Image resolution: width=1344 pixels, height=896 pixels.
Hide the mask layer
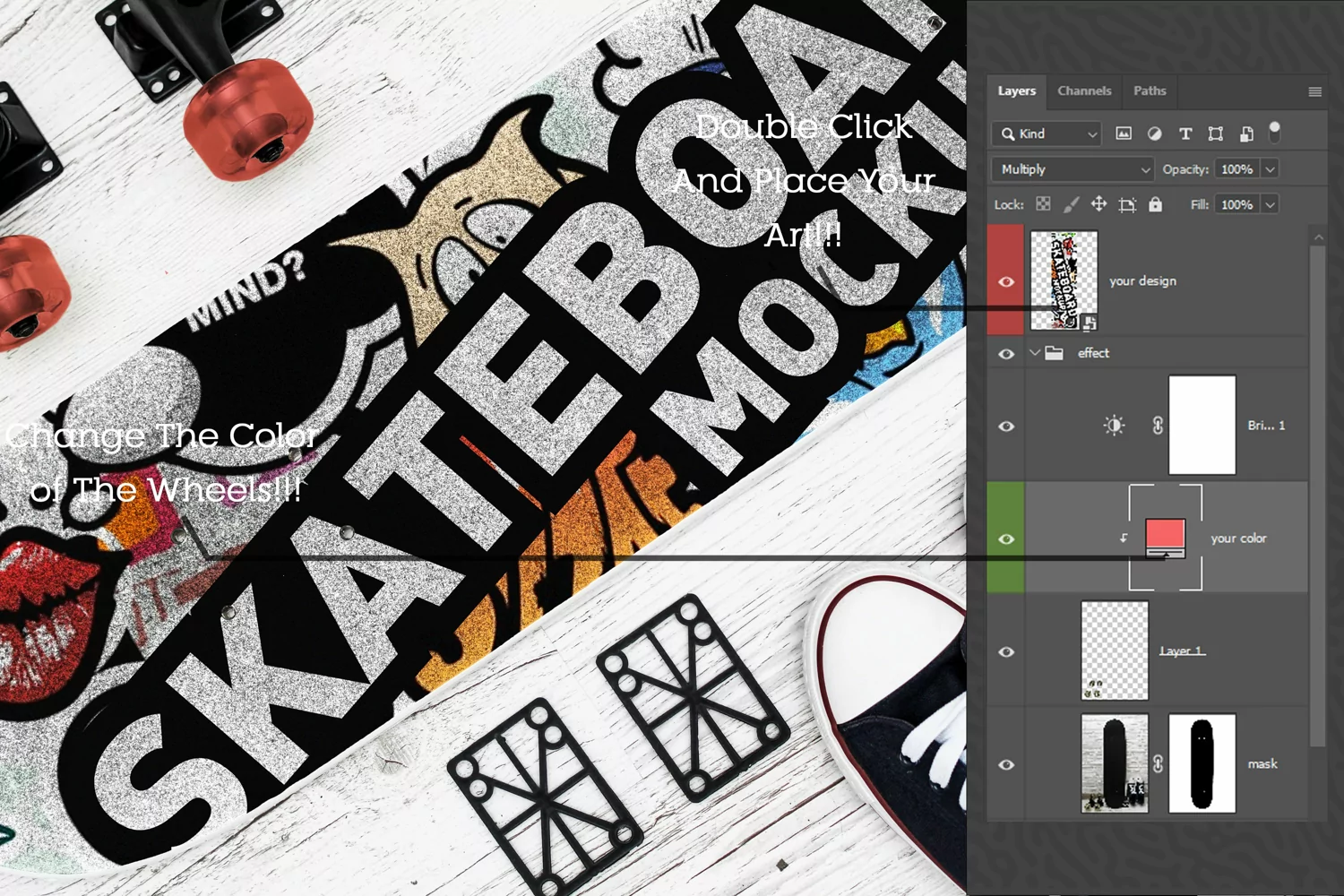1006,764
